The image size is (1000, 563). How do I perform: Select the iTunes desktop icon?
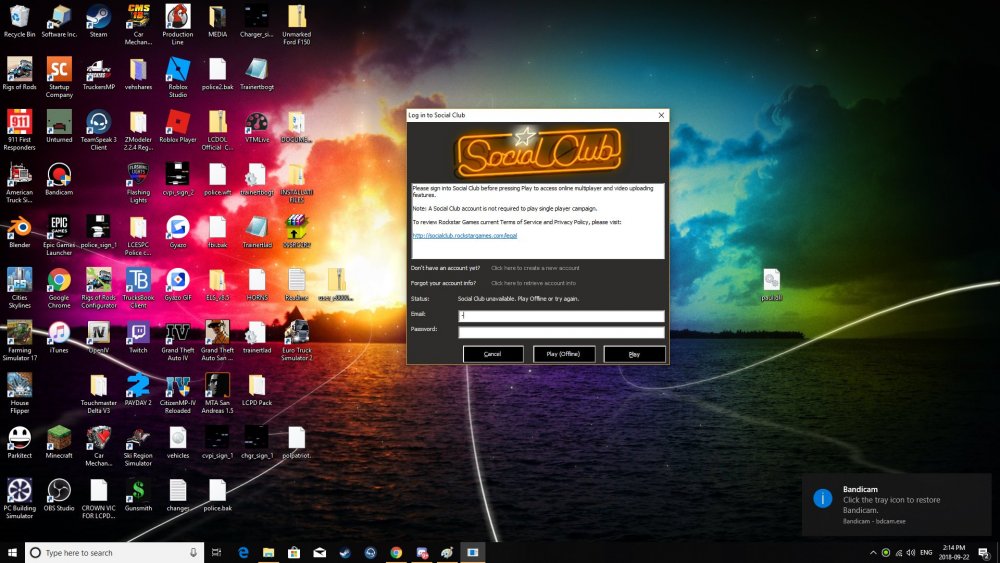pyautogui.click(x=59, y=337)
